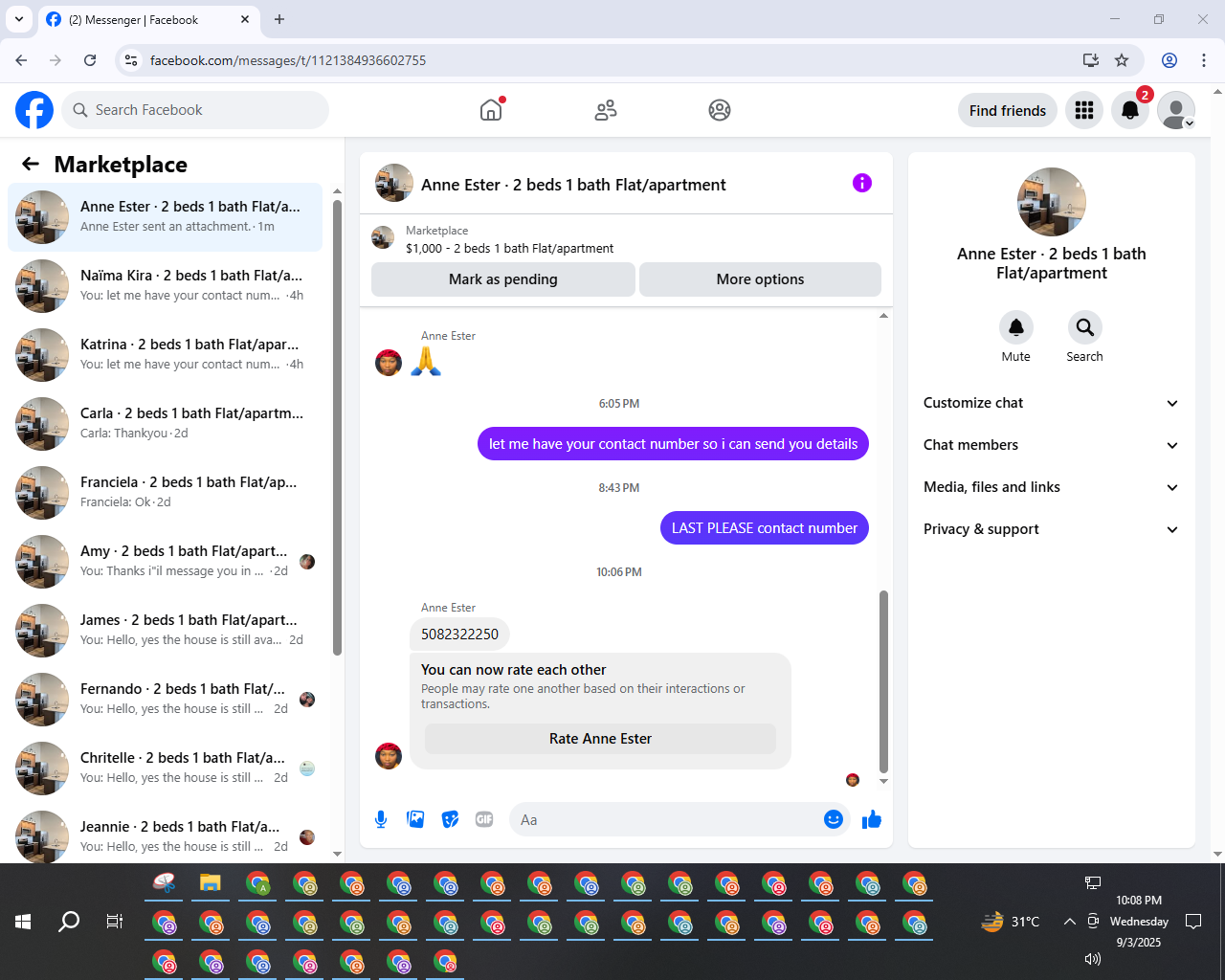
Task: Search within the conversation via Search icon
Action: click(x=1084, y=327)
